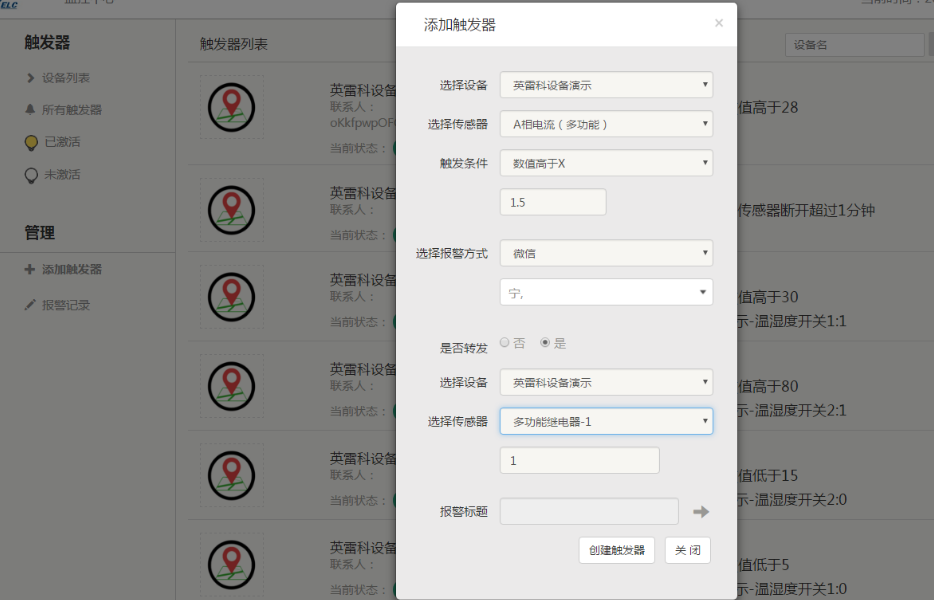934x600 pixels.
Task: Click the 关闭 button
Action: (x=687, y=550)
